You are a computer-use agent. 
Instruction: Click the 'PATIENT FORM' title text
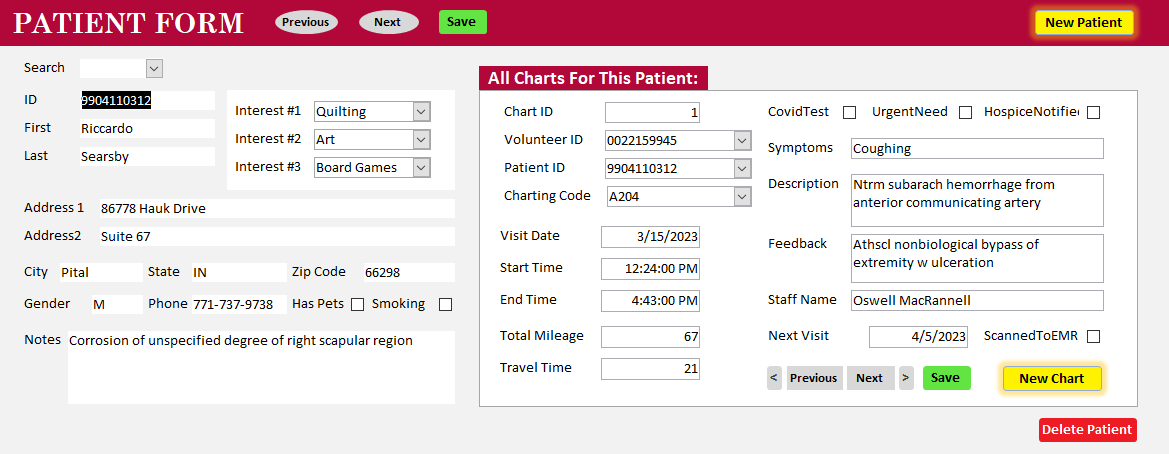(129, 22)
